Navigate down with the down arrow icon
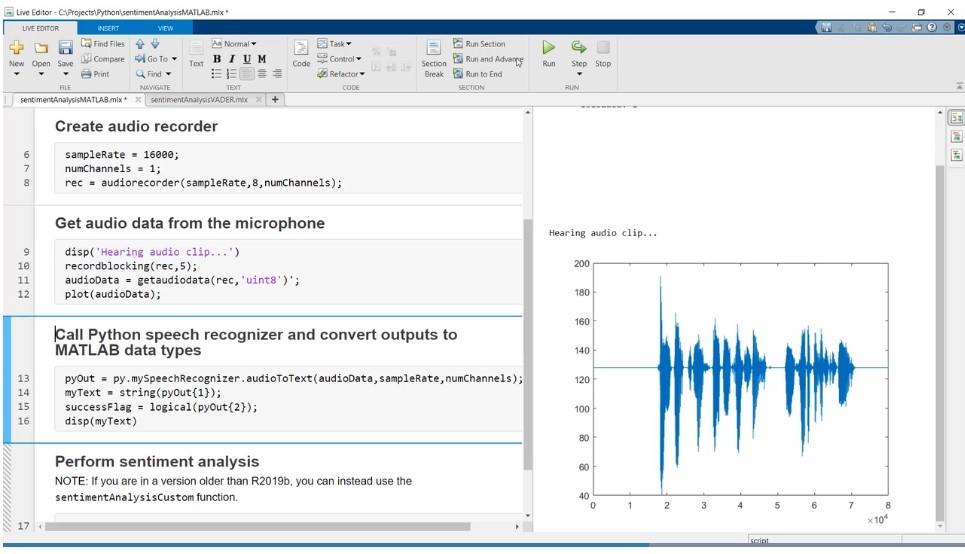The width and height of the screenshot is (965, 554). (x=155, y=44)
